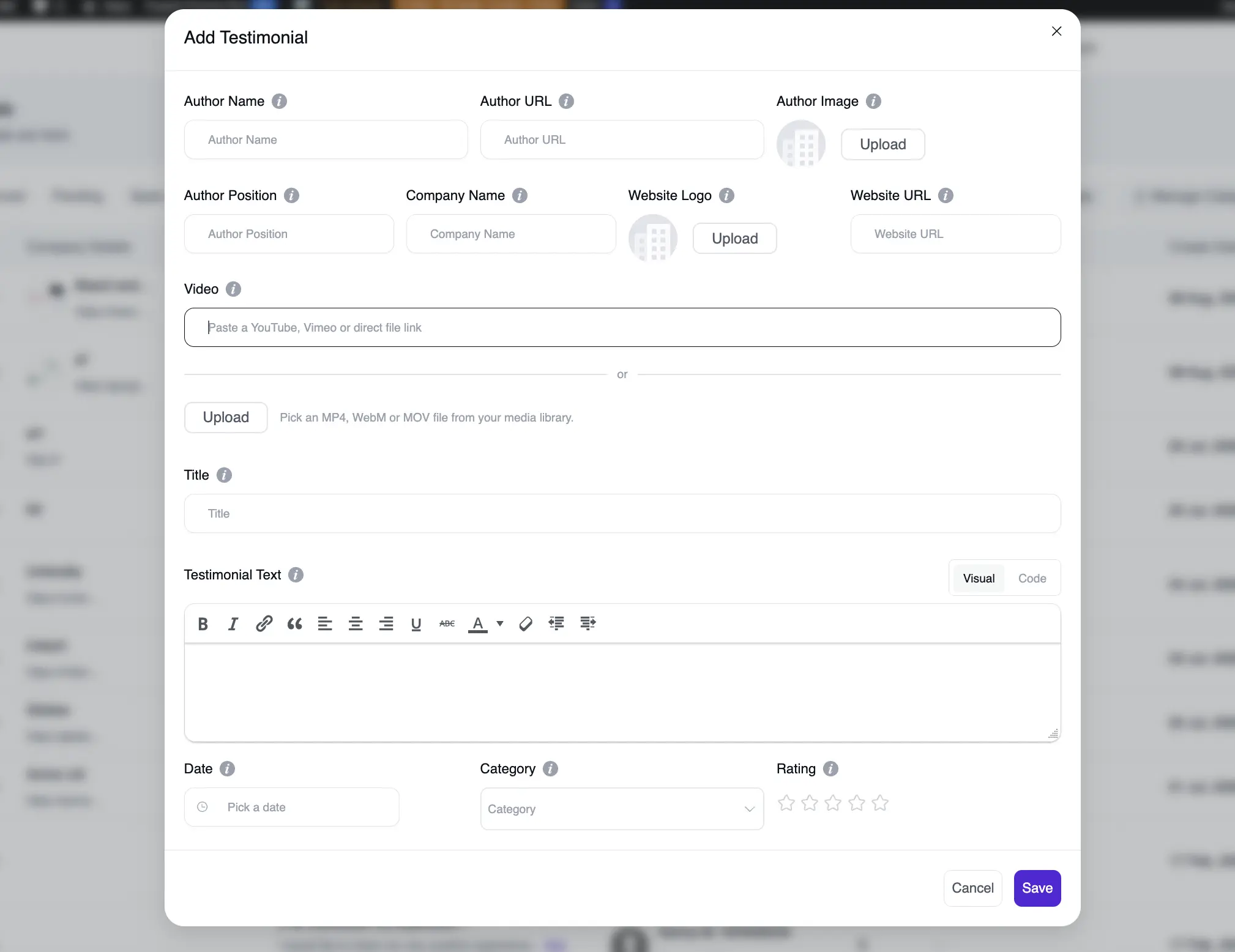Screen dimensions: 1235x952
Task: Clear formatting with eraser icon
Action: click(x=526, y=623)
